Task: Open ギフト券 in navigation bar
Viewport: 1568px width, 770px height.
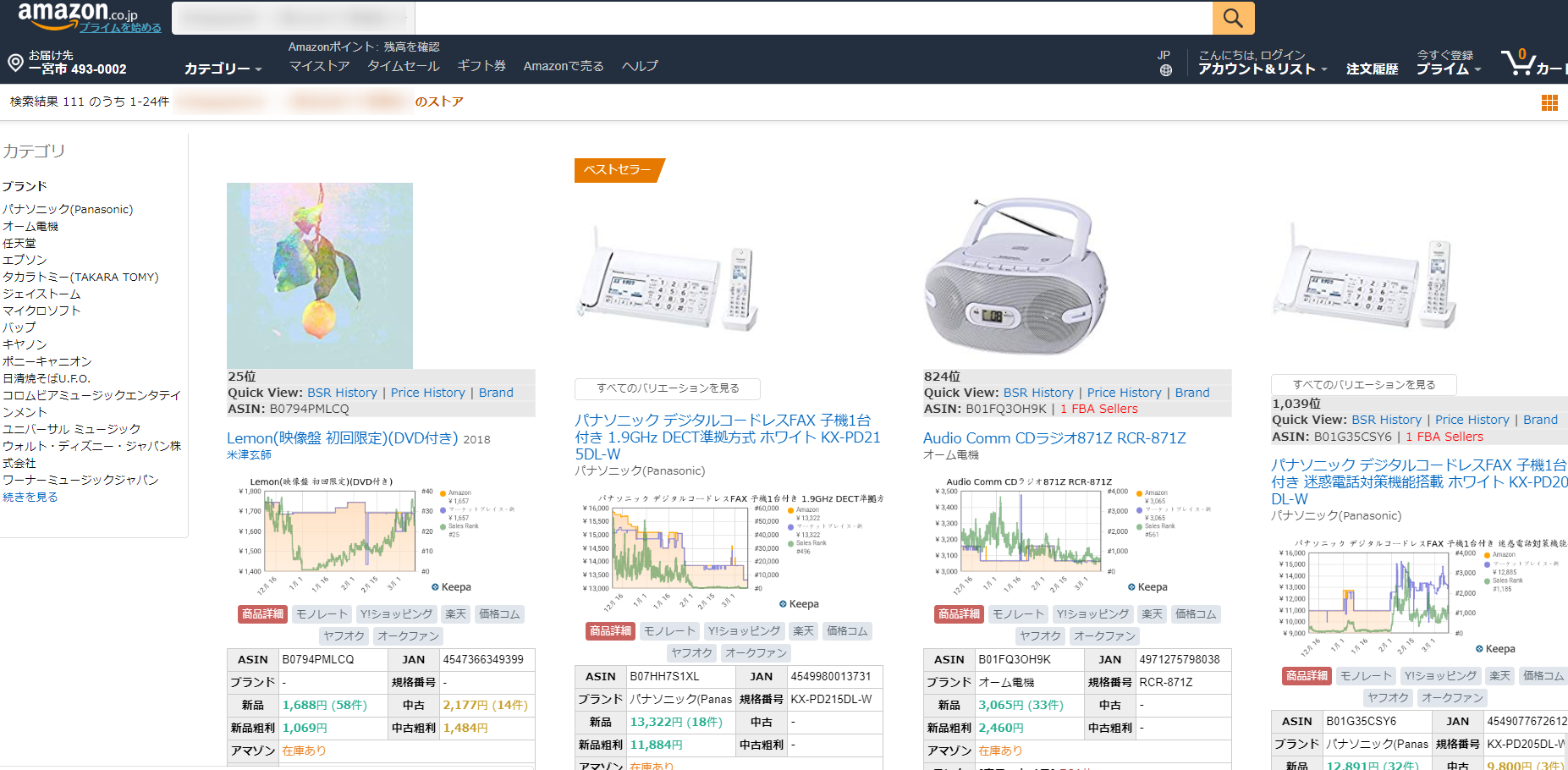Action: [x=481, y=66]
